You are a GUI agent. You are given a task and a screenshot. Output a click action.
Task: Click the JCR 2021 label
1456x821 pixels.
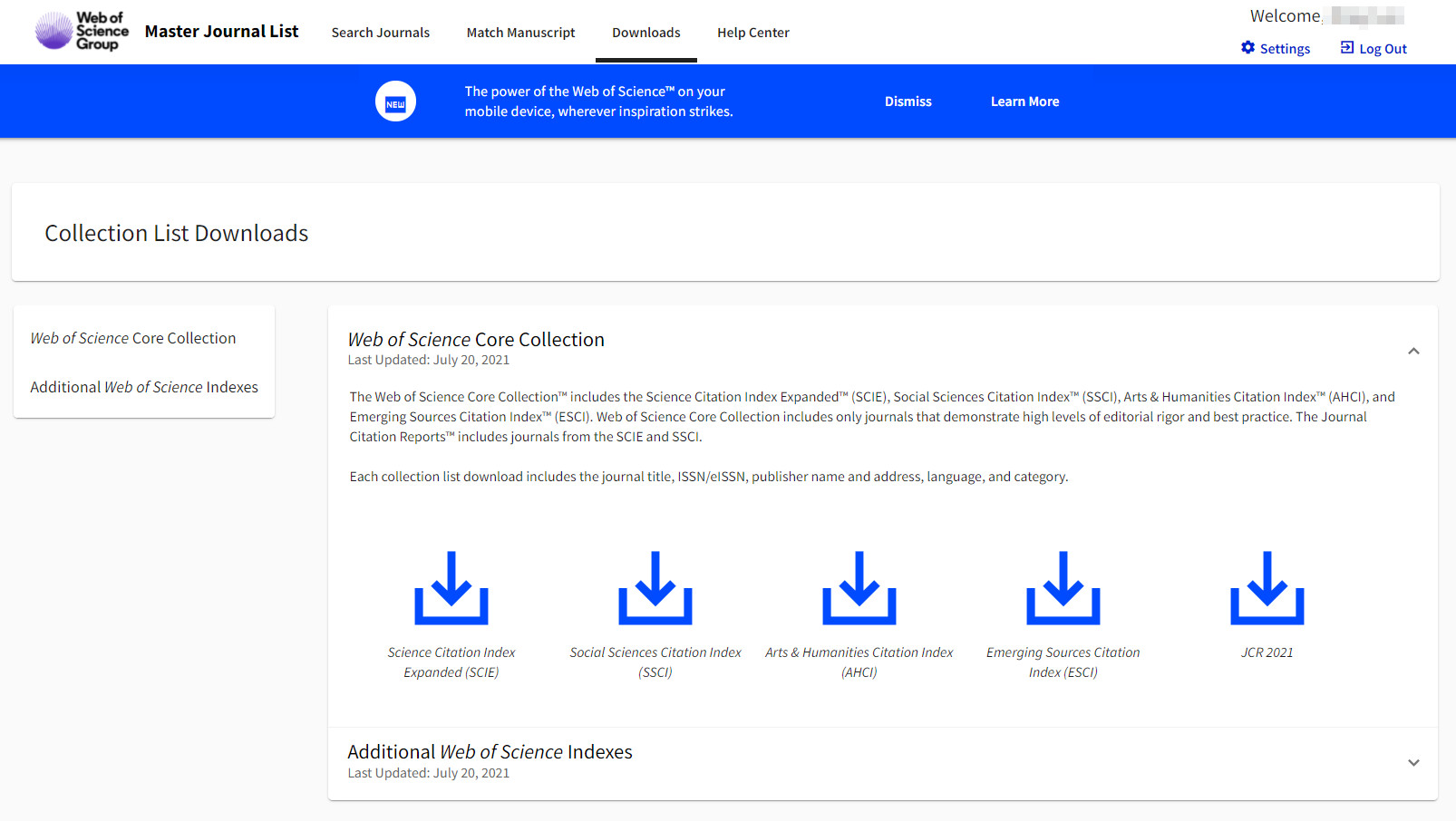tap(1267, 652)
